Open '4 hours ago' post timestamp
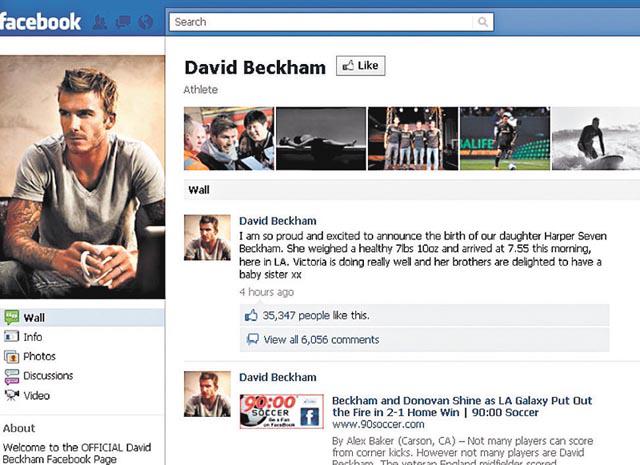The width and height of the screenshot is (640, 465). (x=267, y=292)
